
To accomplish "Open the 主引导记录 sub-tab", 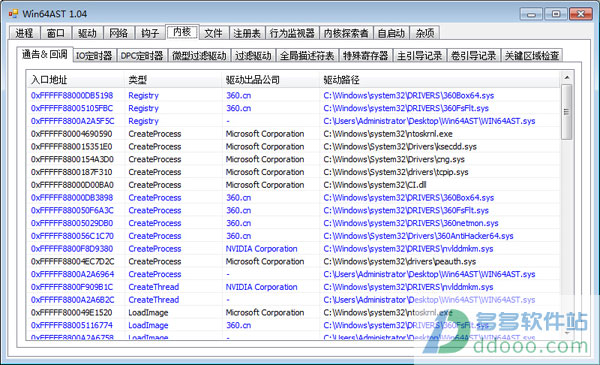I will click(x=420, y=56).
